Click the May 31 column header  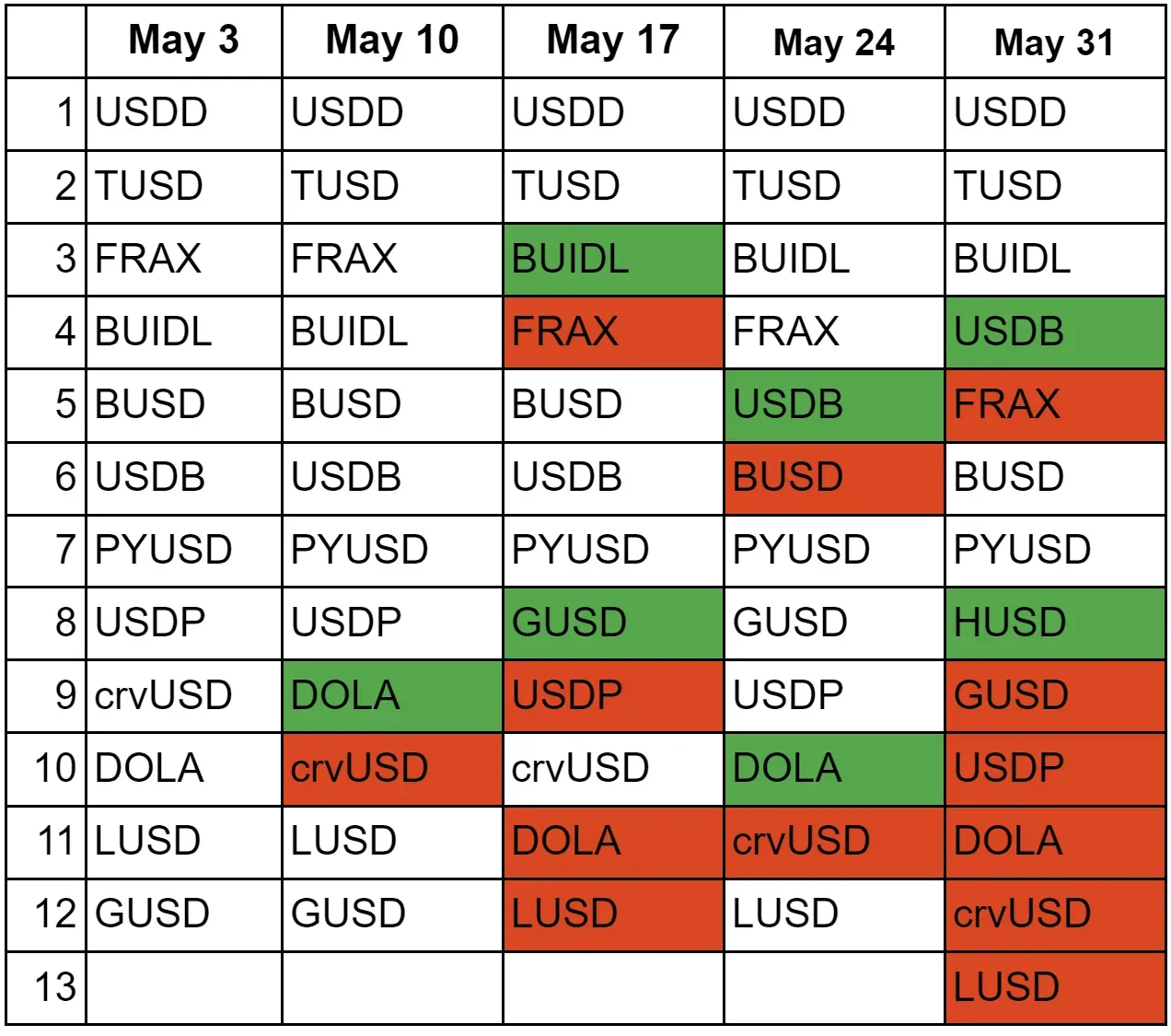1055,42
